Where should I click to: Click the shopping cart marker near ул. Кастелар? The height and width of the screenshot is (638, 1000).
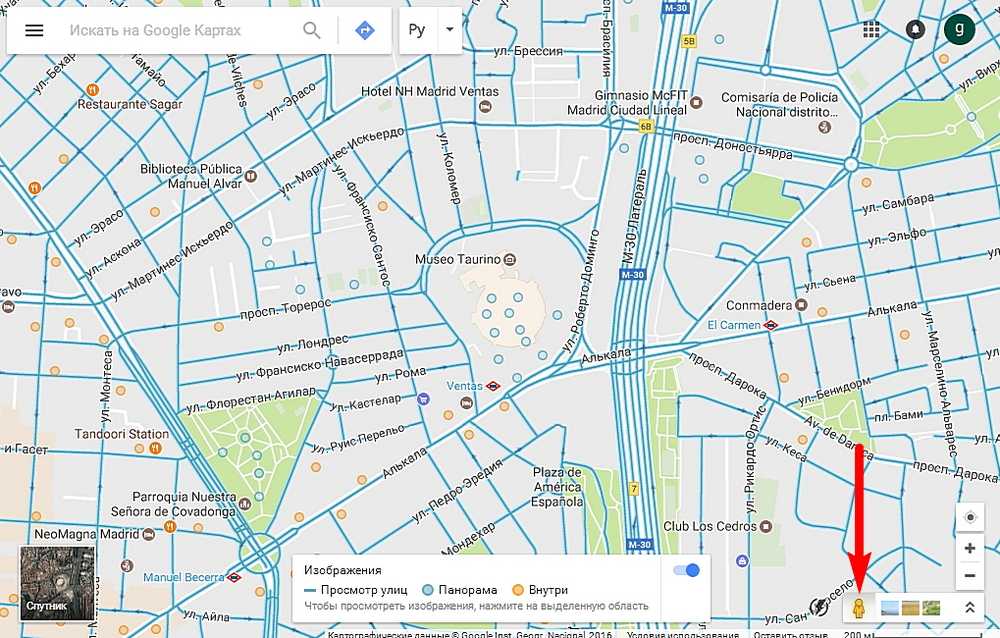click(422, 400)
